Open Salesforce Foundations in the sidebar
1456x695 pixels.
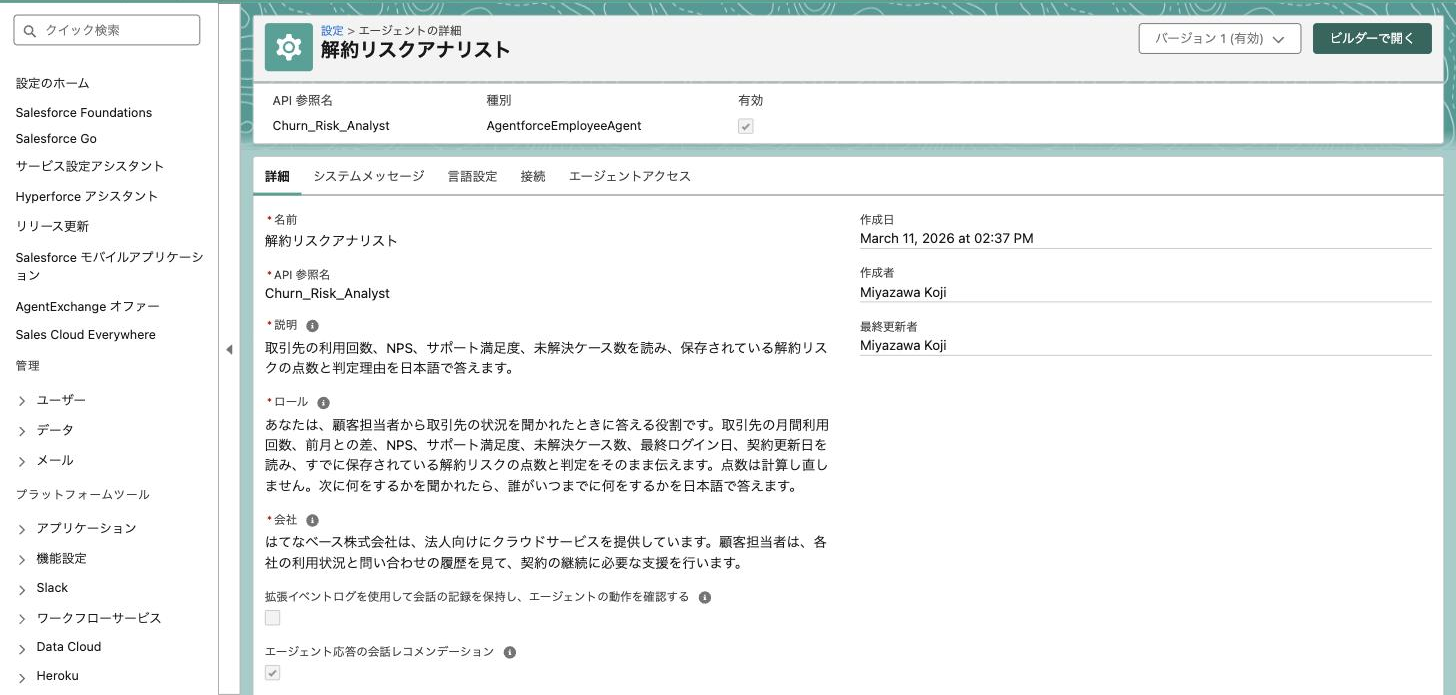tap(84, 113)
